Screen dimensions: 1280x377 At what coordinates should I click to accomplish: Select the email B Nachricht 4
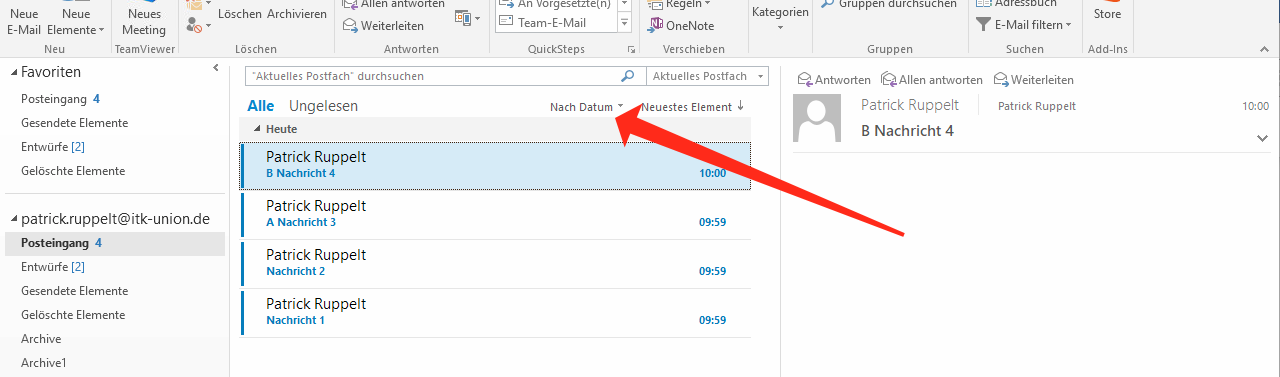click(x=495, y=165)
